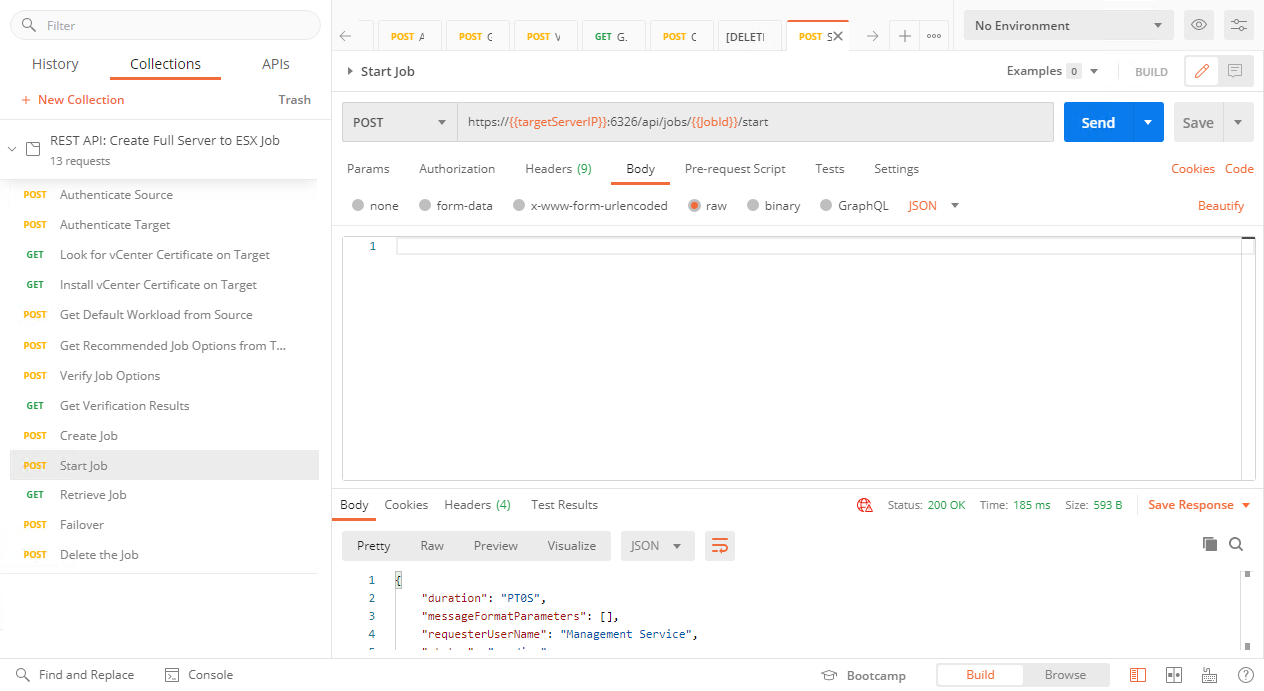Open the environment quick look eye icon
This screenshot has width=1264, height=691.
pyautogui.click(x=1198, y=25)
